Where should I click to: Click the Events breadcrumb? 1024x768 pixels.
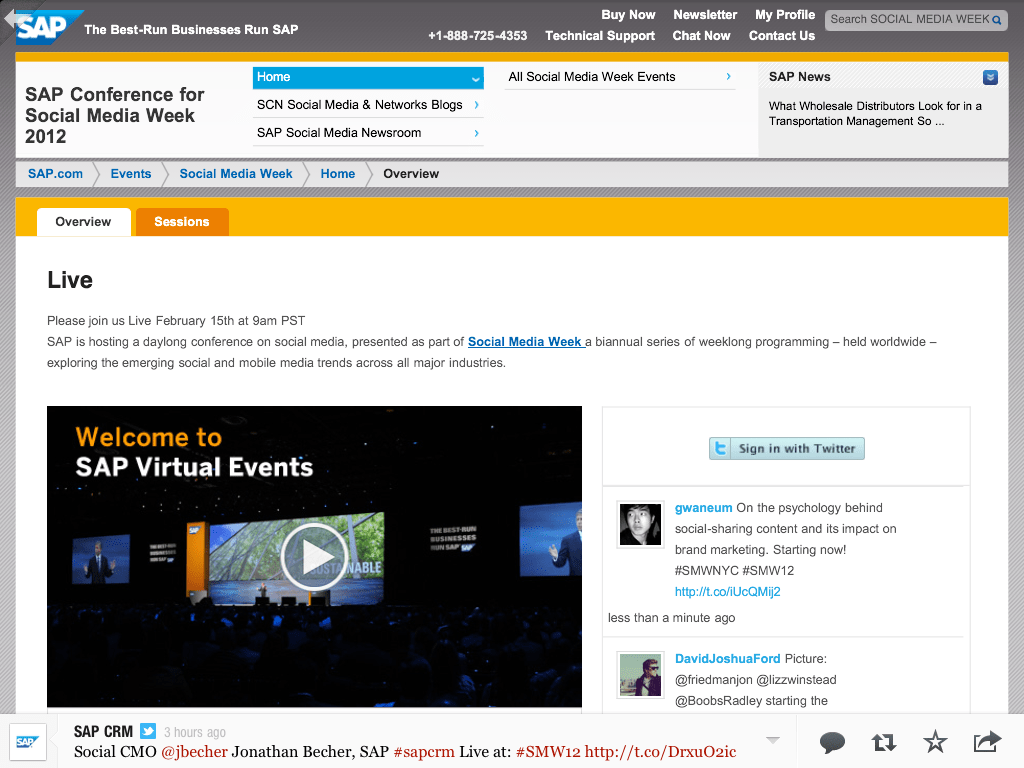[x=131, y=174]
